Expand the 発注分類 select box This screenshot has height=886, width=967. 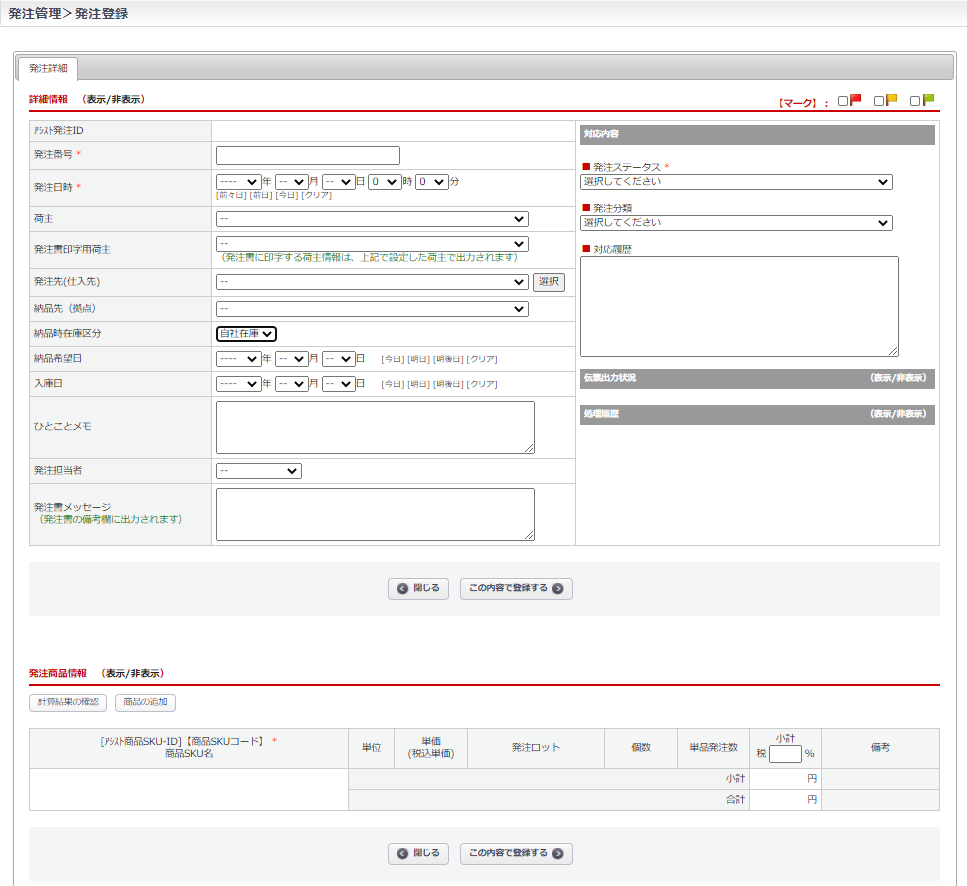[735, 223]
